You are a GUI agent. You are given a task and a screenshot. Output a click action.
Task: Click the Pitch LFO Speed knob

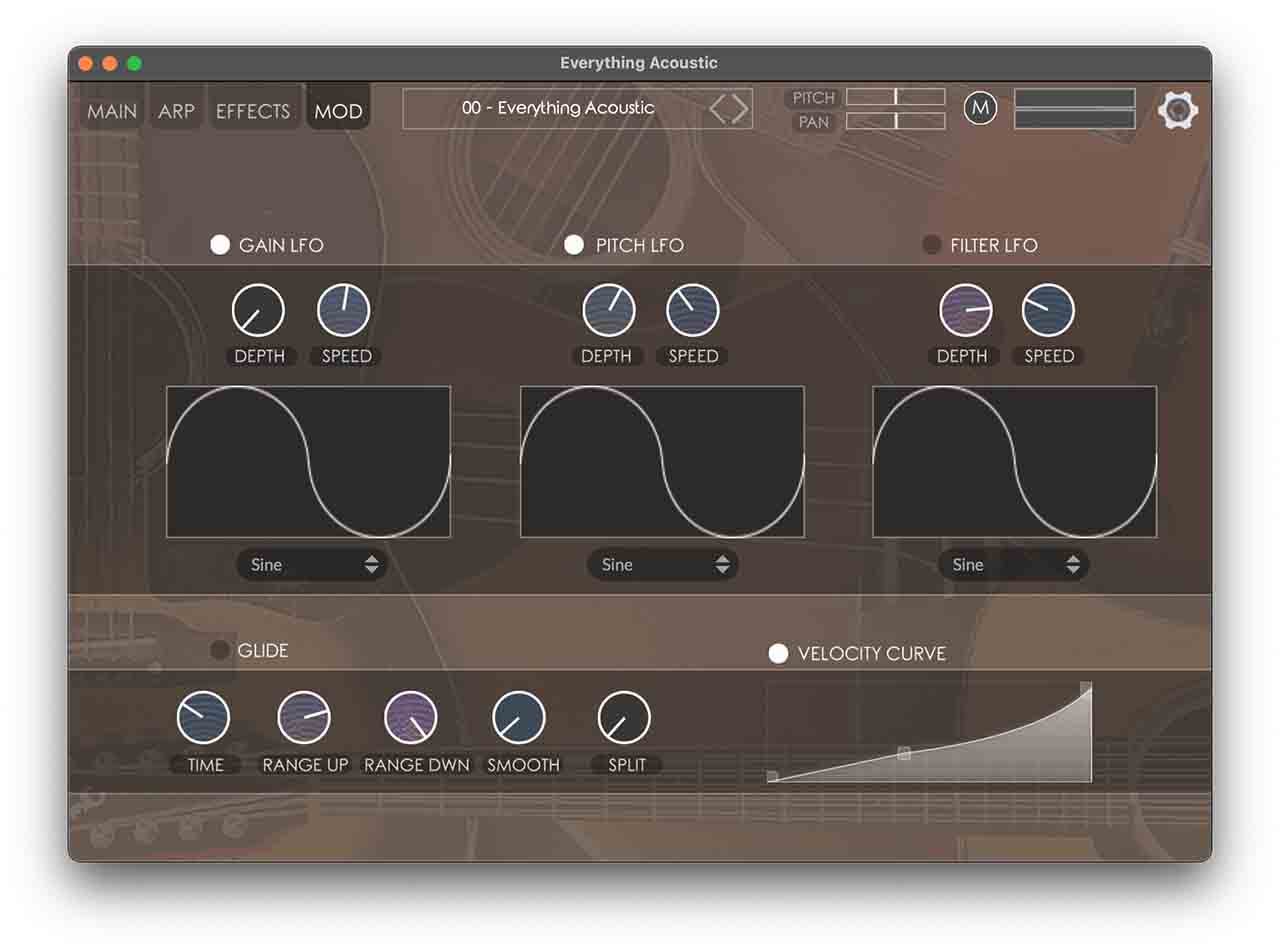[692, 311]
